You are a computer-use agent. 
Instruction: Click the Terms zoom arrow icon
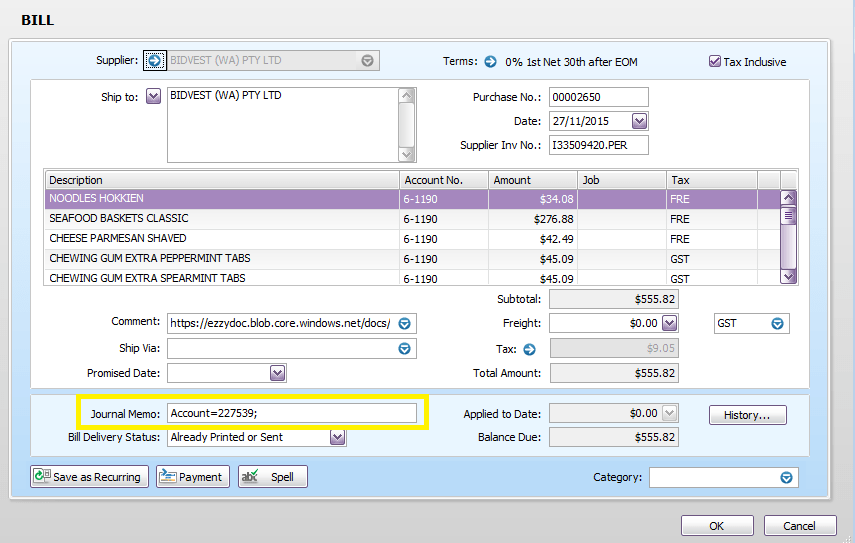491,62
